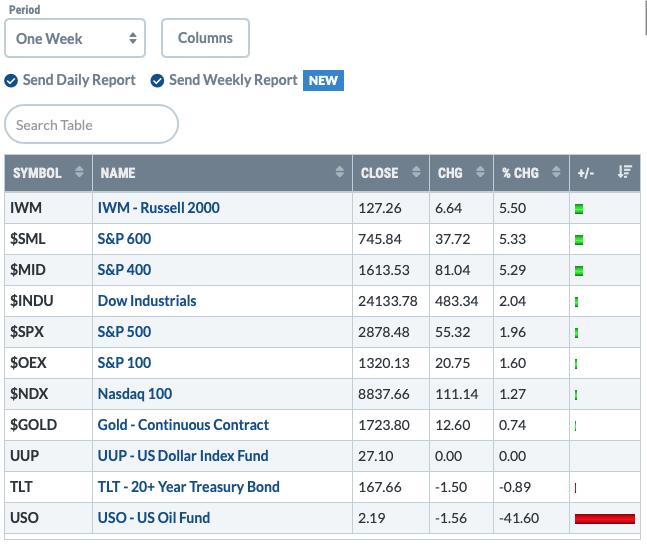The image size is (647, 545).
Task: Open the S&P 600 link
Action: [124, 239]
